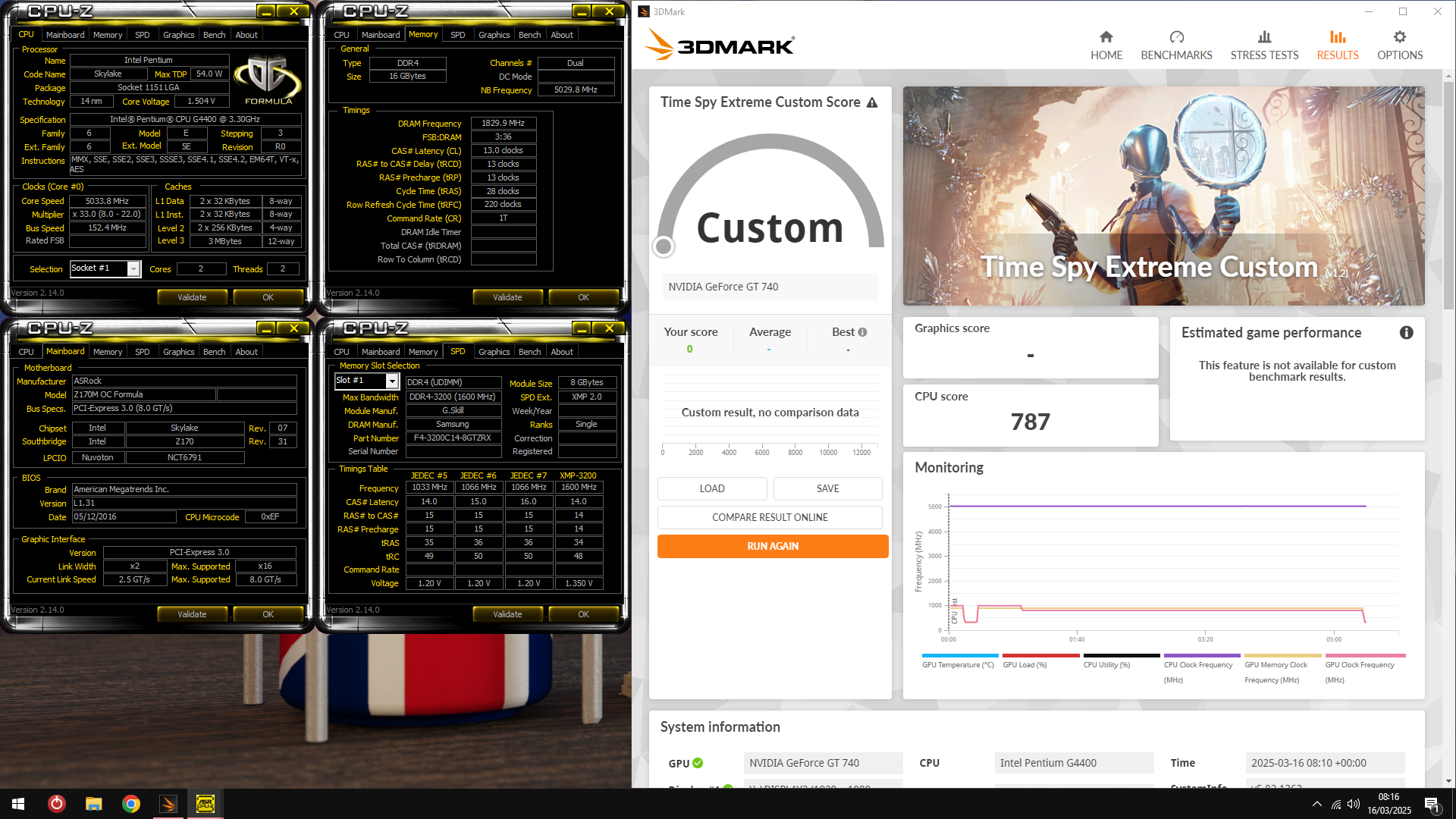Click the Estimated game performance info icon
The image size is (1456, 819).
click(x=1406, y=333)
